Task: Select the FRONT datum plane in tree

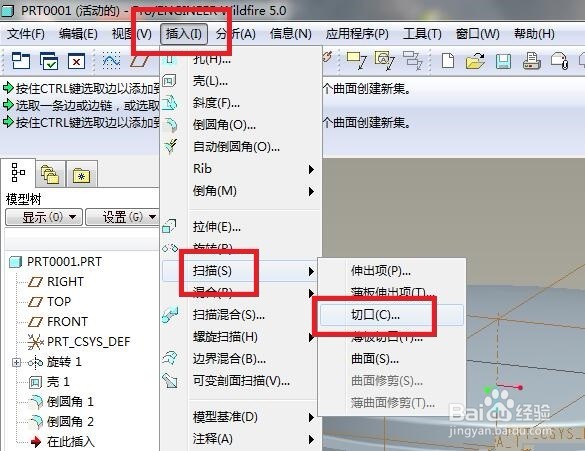Action: (x=67, y=322)
